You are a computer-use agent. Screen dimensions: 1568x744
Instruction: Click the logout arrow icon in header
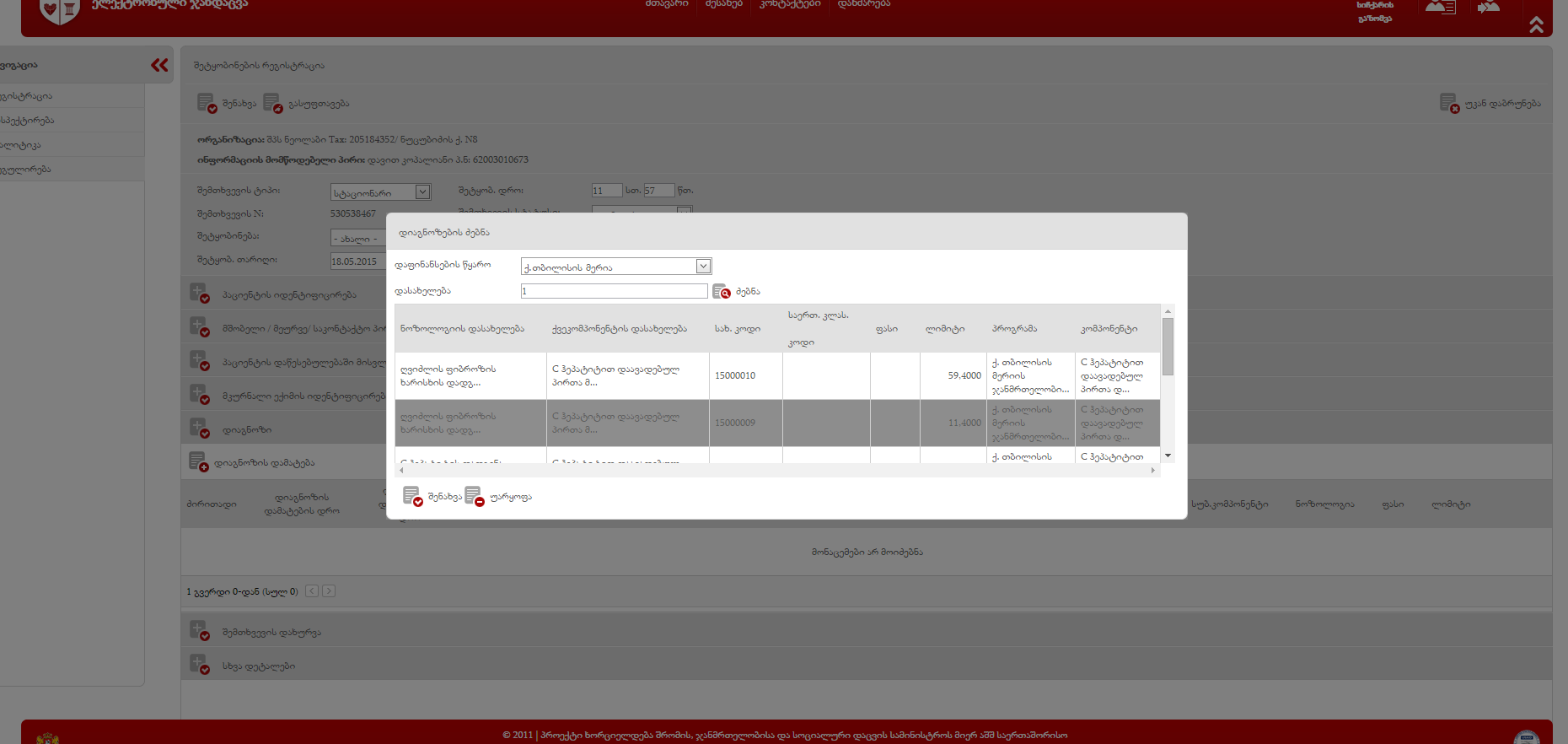point(1489,8)
